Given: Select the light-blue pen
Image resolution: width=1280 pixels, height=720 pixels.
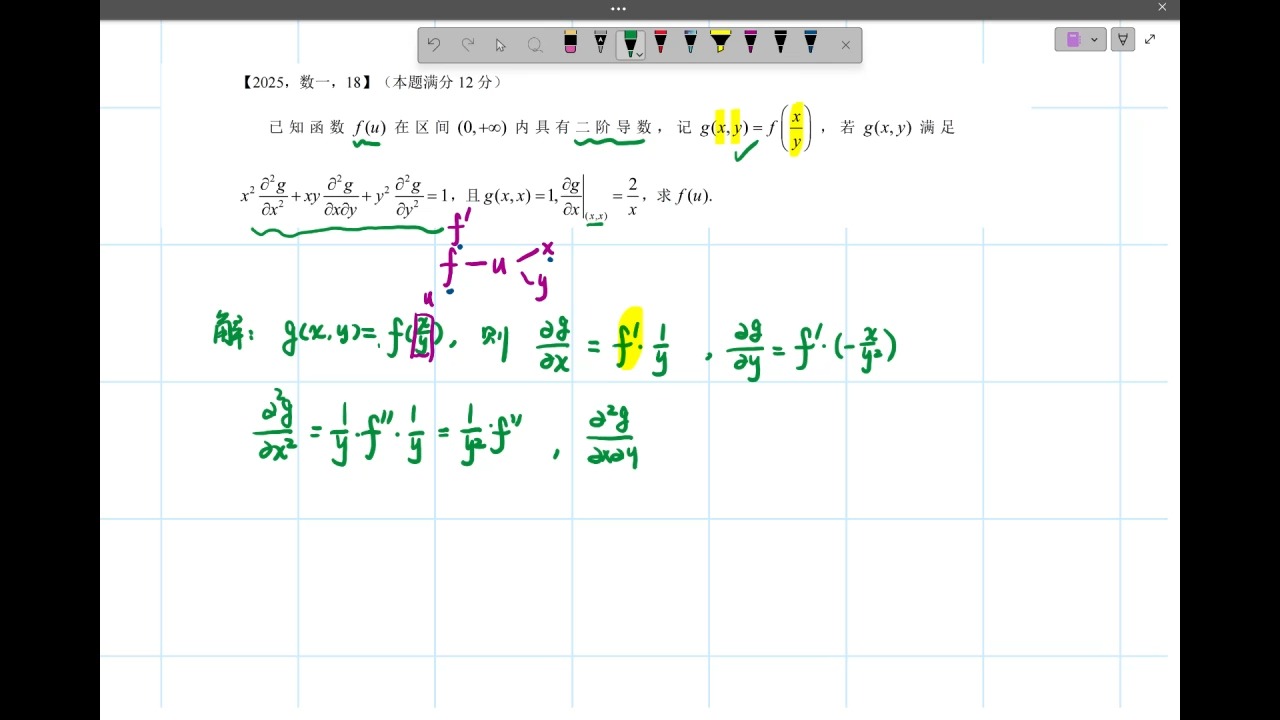Looking at the screenshot, I should (x=693, y=44).
